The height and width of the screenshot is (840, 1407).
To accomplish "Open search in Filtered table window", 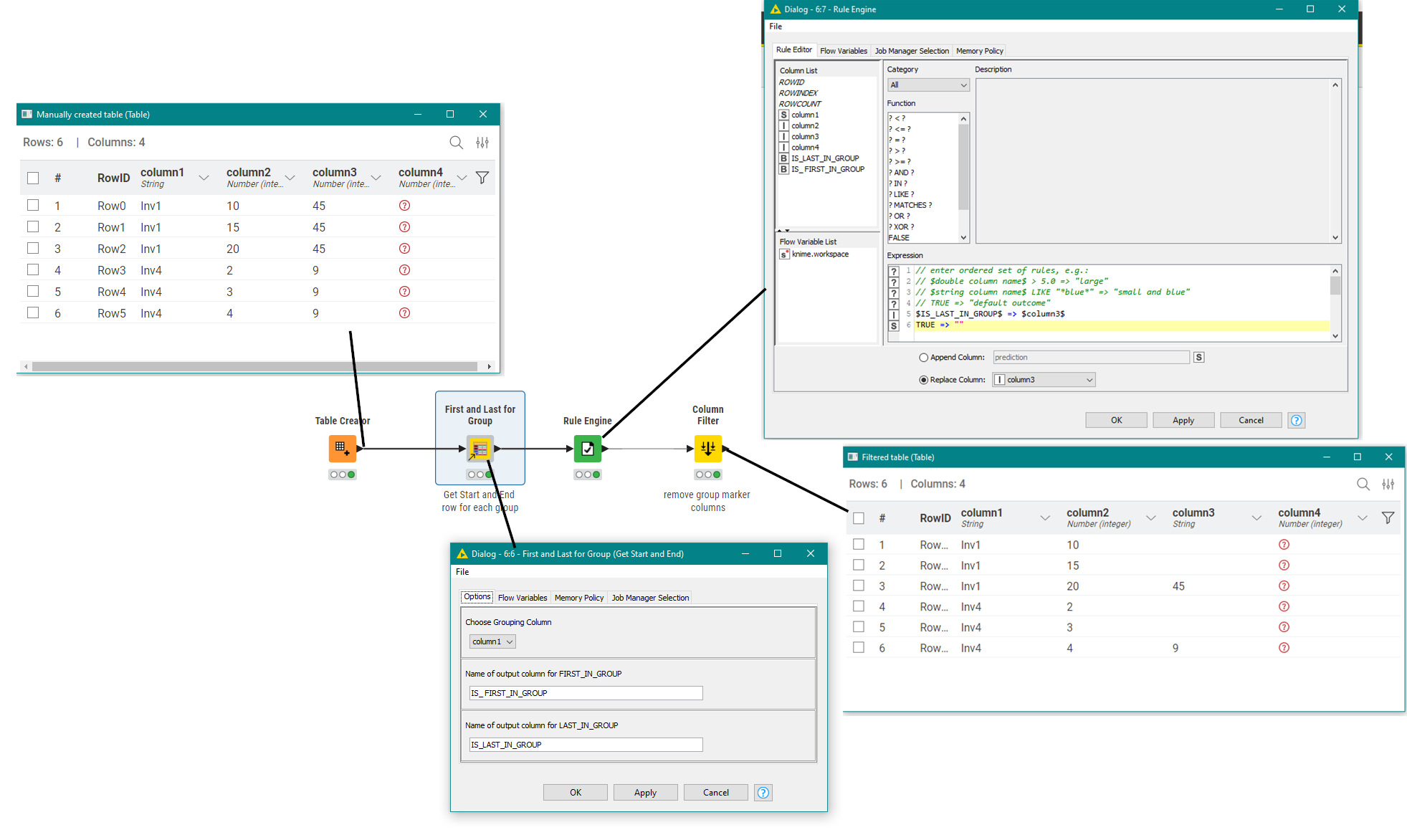I will click(x=1363, y=484).
